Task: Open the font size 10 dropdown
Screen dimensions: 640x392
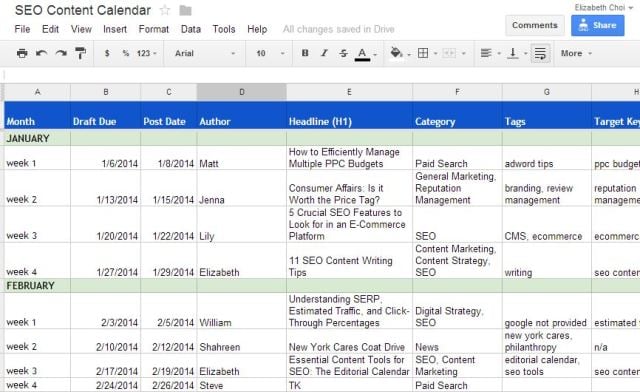Action: [269, 53]
